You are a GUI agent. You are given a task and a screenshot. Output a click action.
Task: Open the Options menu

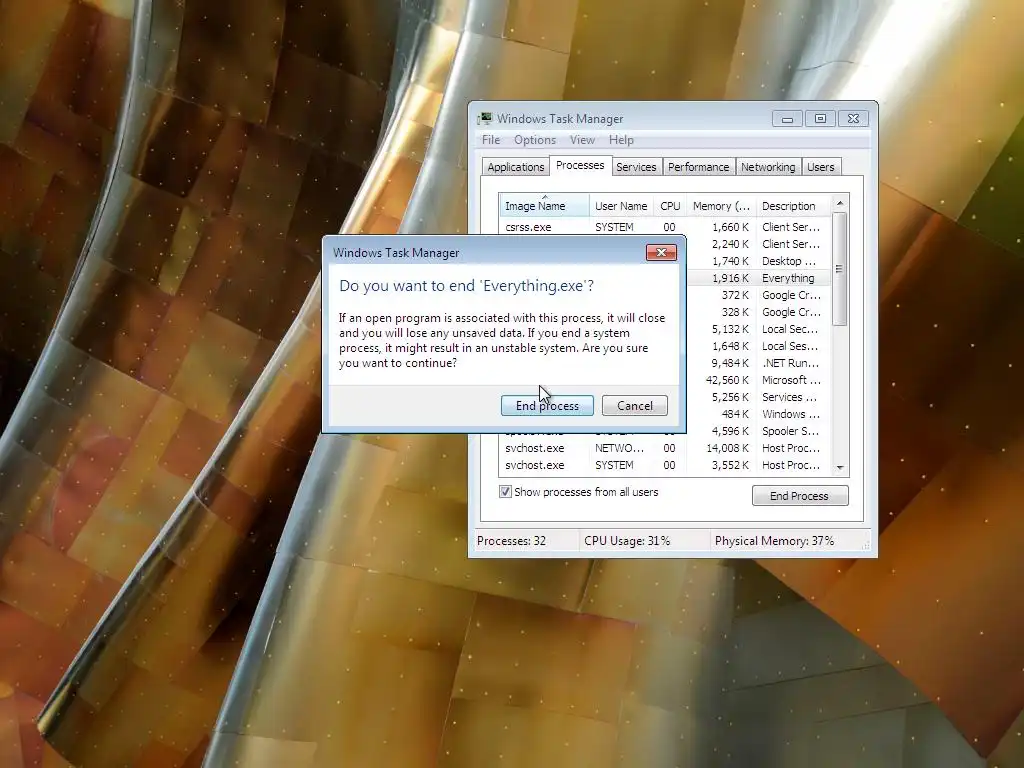[534, 140]
